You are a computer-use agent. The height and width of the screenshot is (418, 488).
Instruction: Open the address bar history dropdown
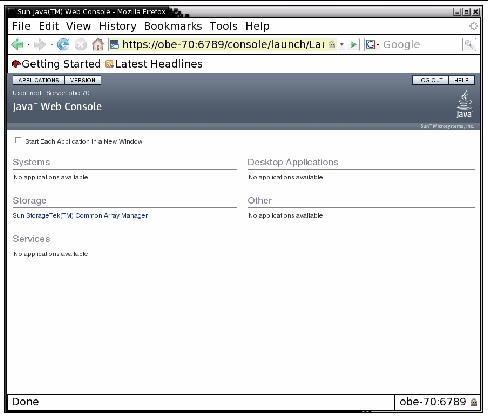342,45
